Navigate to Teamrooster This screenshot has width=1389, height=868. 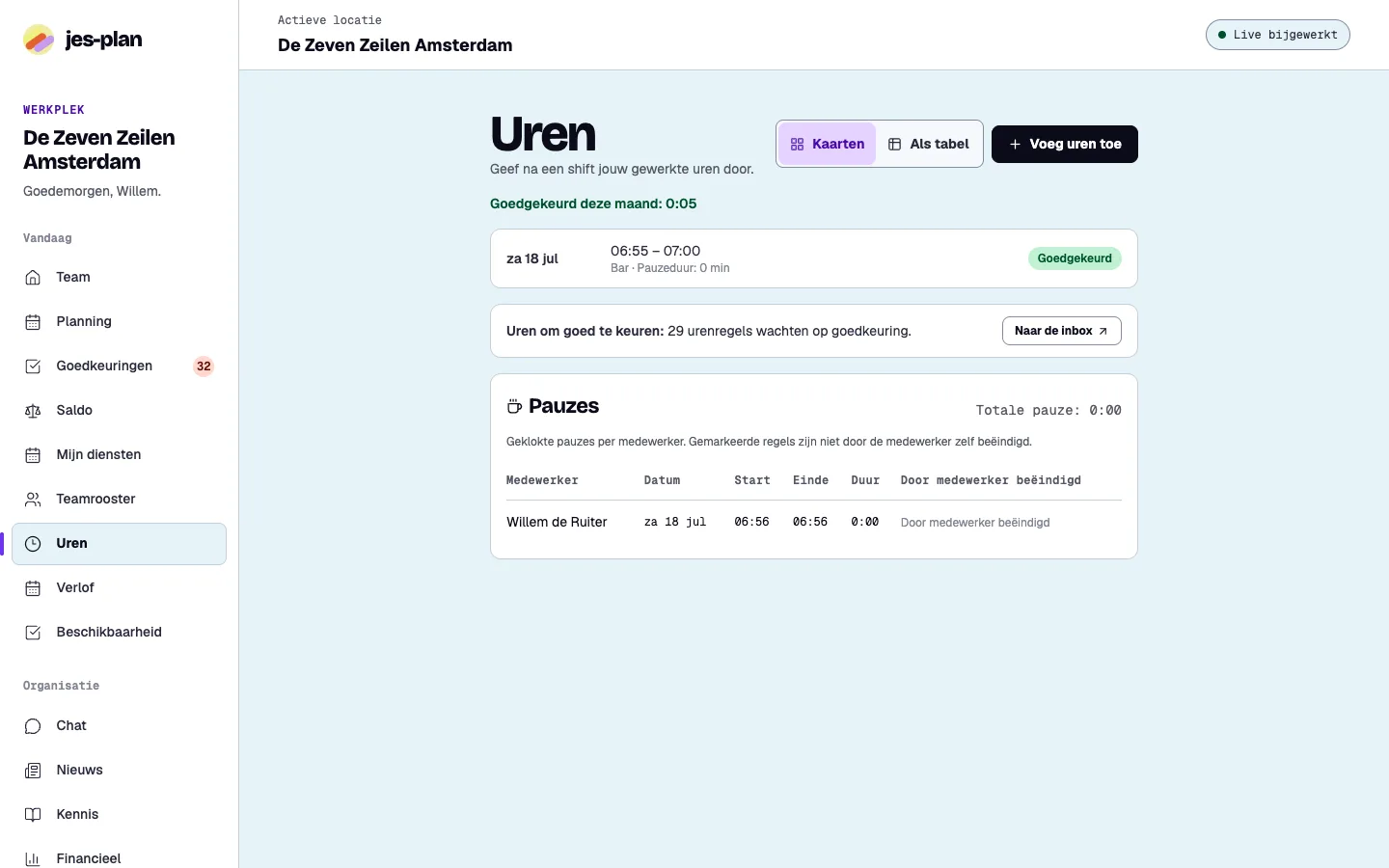click(119, 500)
